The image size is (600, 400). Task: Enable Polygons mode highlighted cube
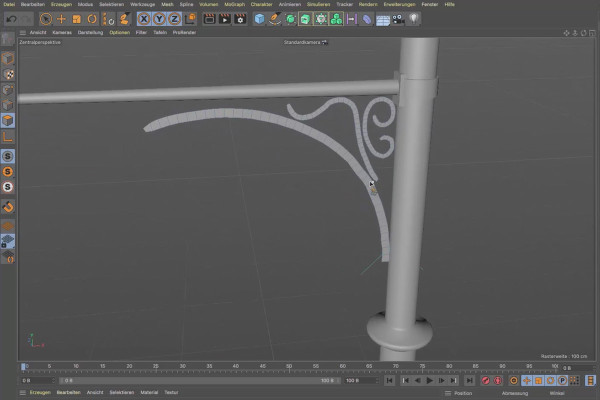click(8, 121)
